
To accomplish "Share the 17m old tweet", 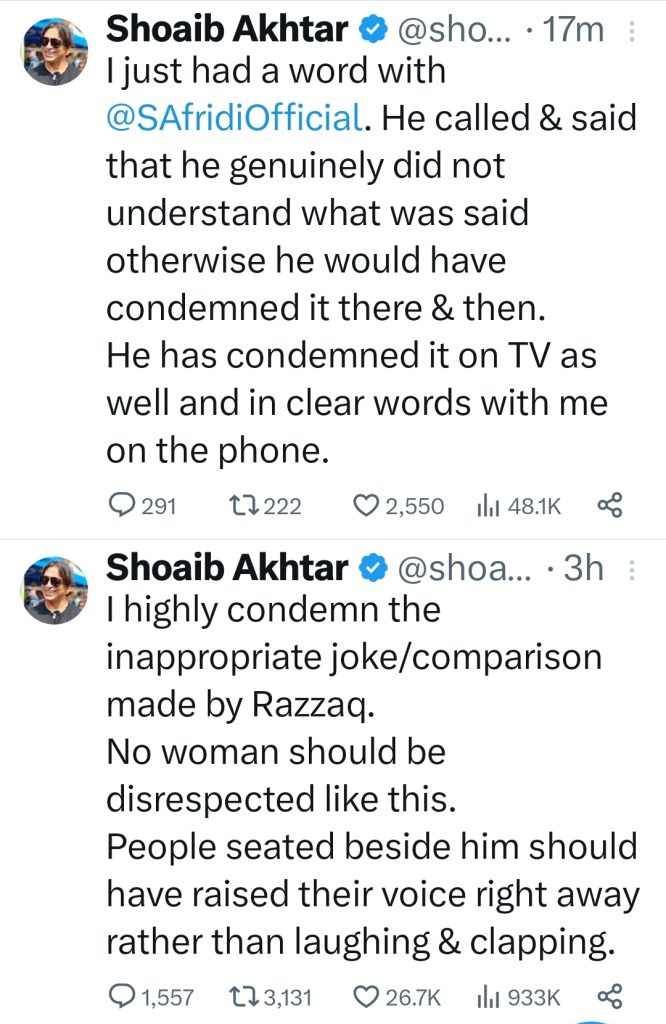I will (x=609, y=506).
